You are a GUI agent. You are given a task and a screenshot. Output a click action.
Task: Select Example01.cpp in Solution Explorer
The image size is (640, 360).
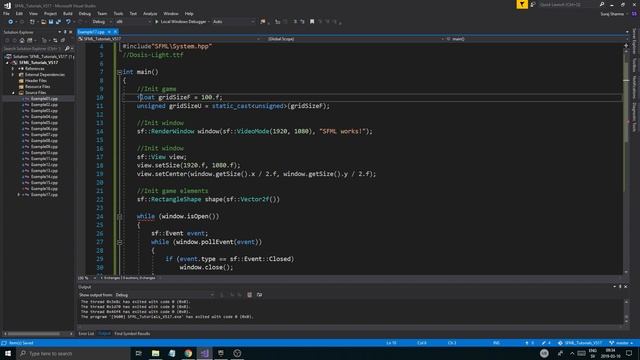pos(44,99)
